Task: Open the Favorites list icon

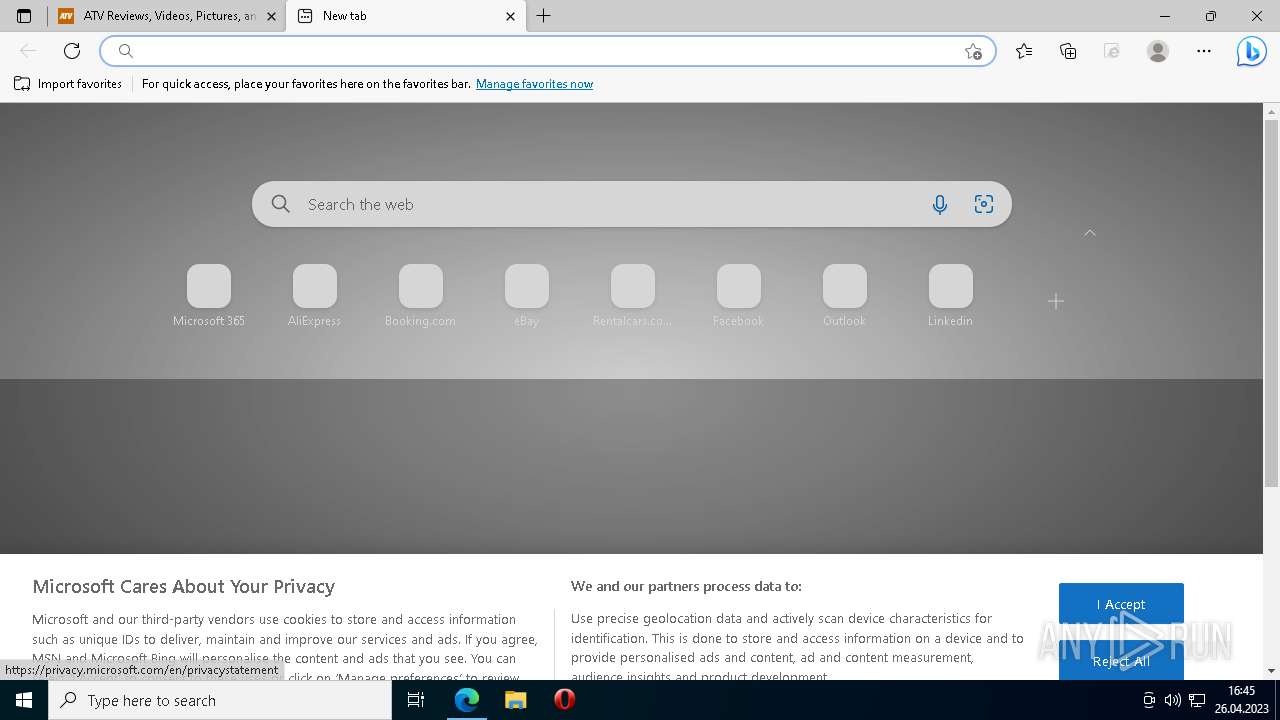Action: [1024, 51]
